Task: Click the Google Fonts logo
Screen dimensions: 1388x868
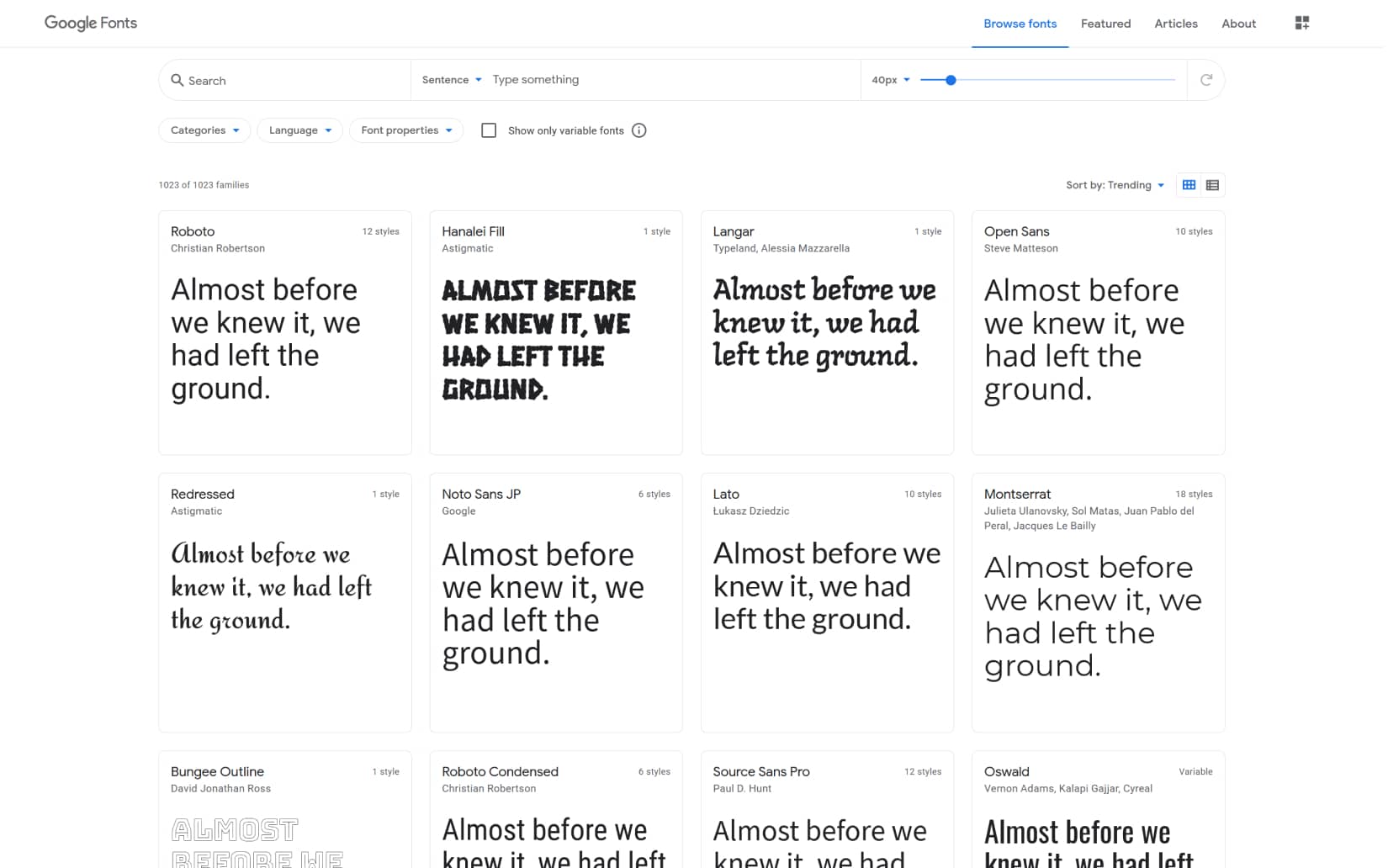Action: click(90, 23)
